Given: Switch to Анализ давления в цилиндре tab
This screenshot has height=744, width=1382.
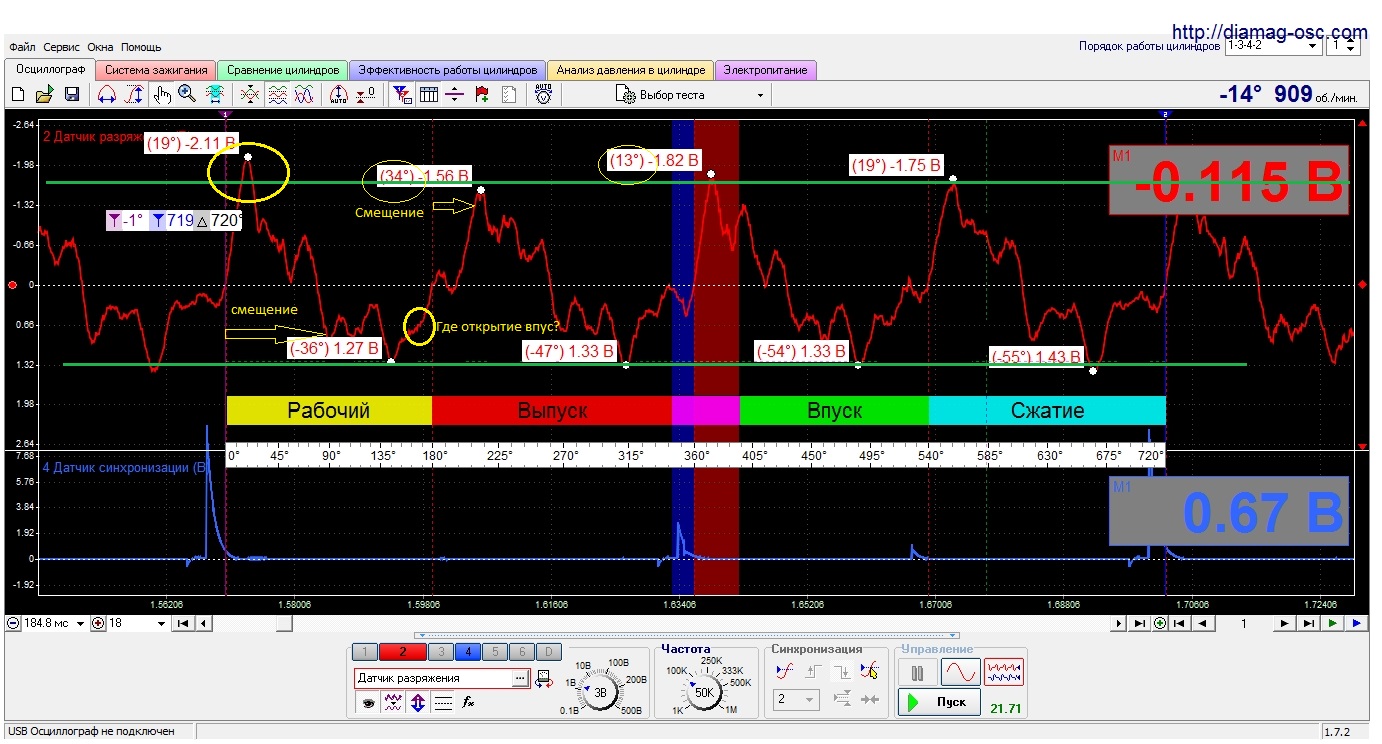Looking at the screenshot, I should (631, 70).
